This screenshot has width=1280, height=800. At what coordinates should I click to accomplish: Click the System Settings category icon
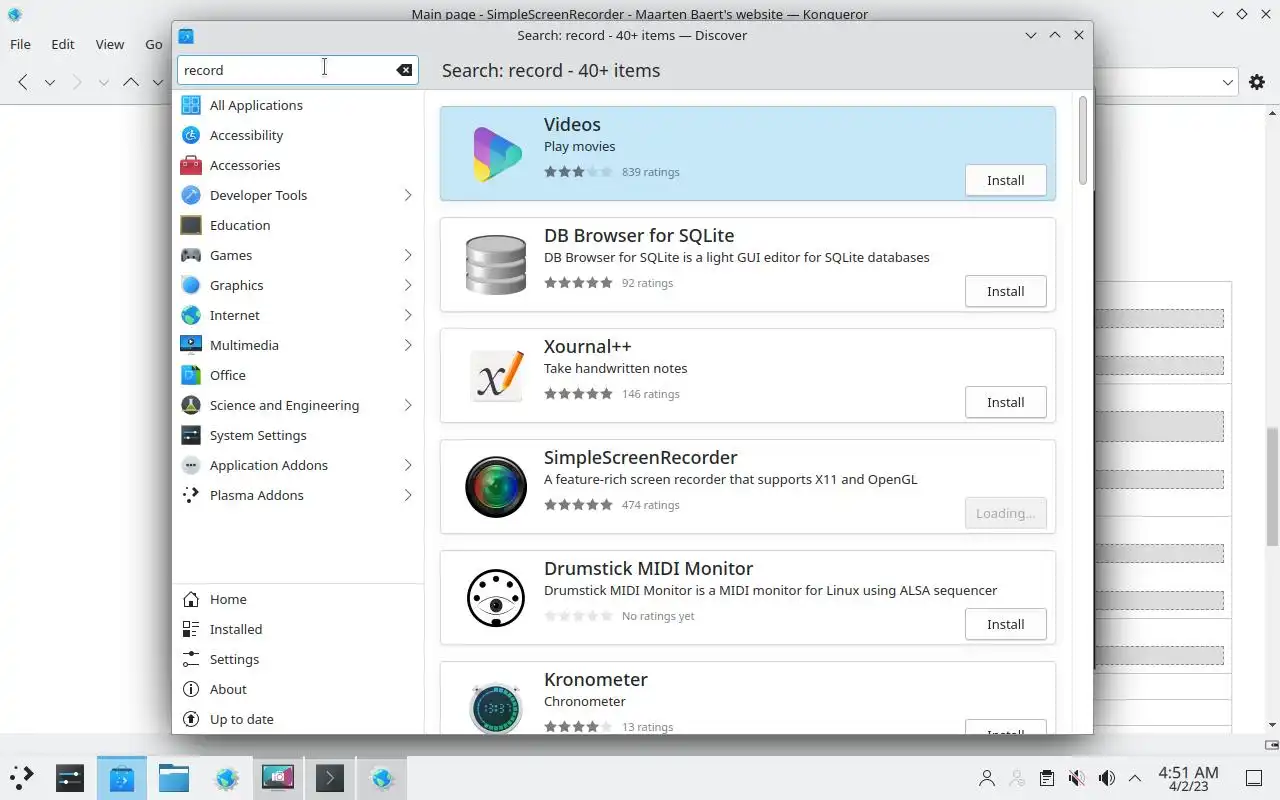point(191,435)
